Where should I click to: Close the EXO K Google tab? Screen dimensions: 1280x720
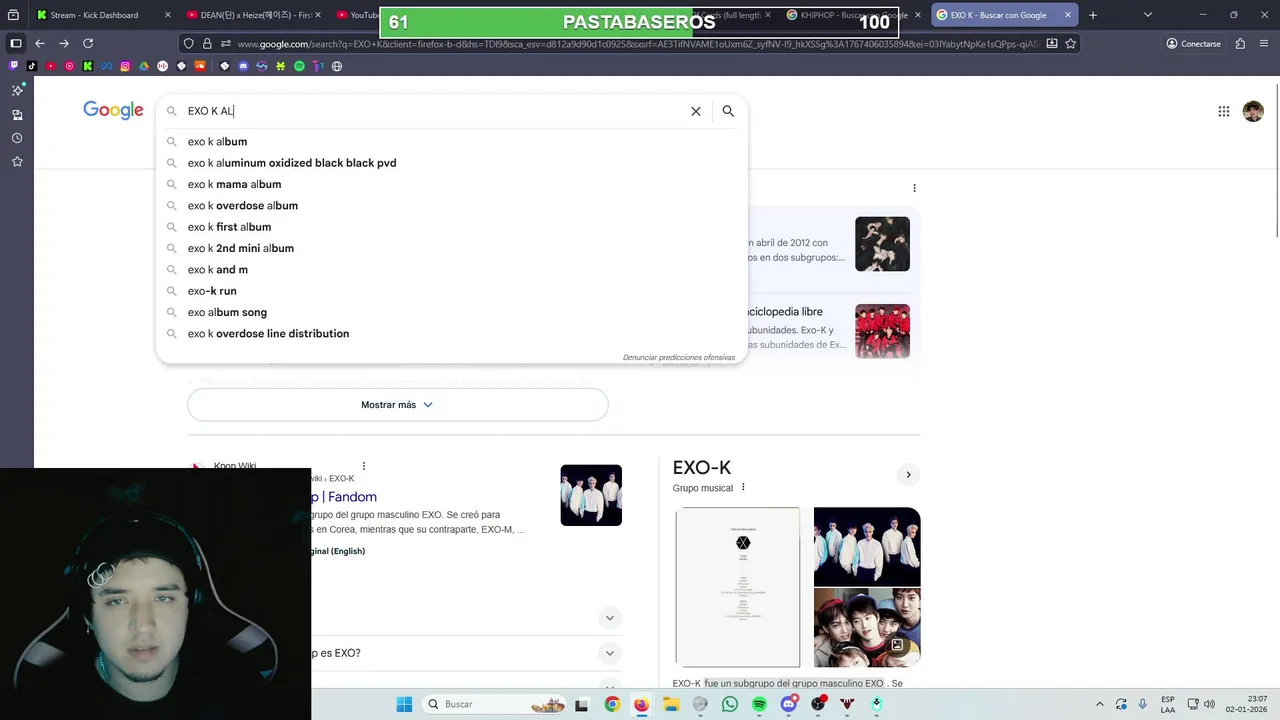coord(1068,15)
